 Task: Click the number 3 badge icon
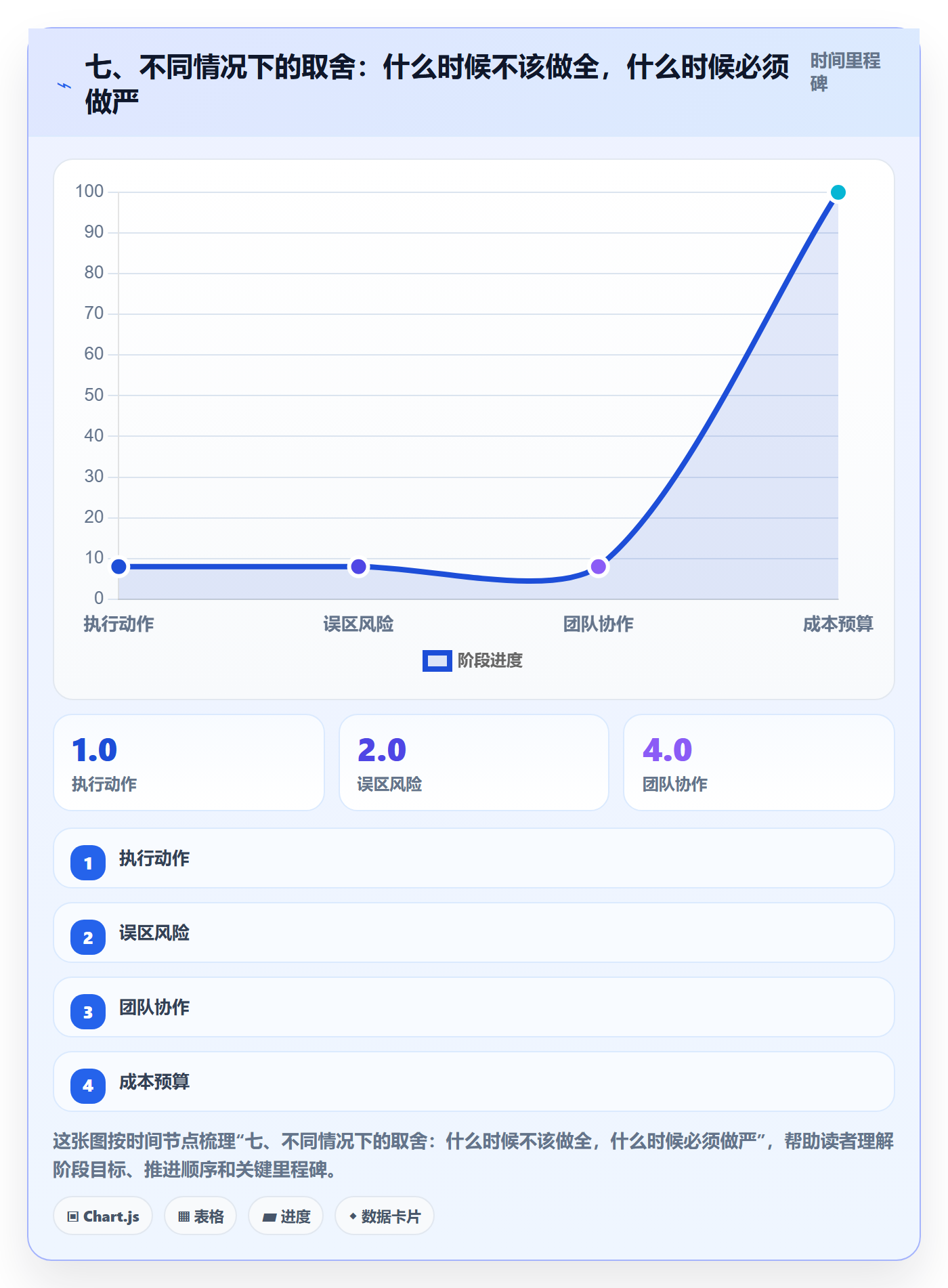click(x=88, y=1012)
